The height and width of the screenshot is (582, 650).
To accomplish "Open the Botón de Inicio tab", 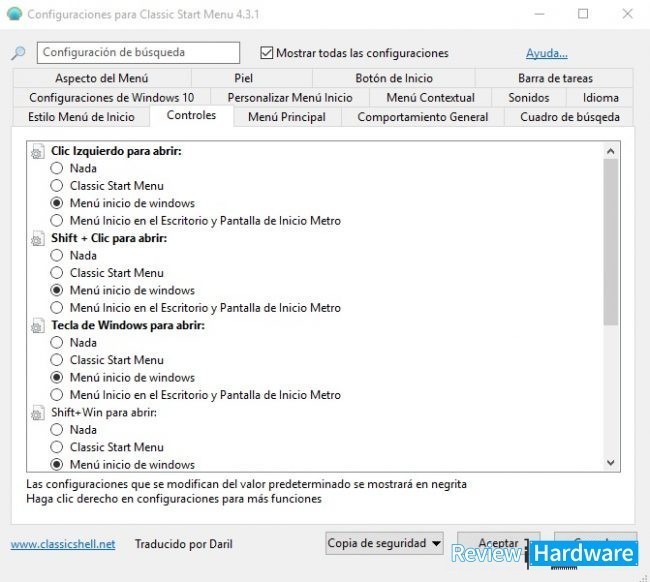I will pyautogui.click(x=394, y=78).
